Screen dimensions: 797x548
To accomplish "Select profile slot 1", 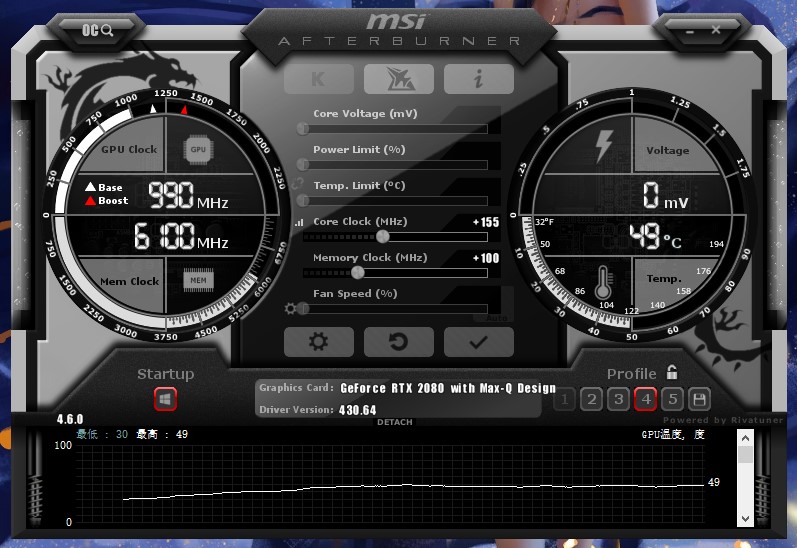I will pos(565,399).
